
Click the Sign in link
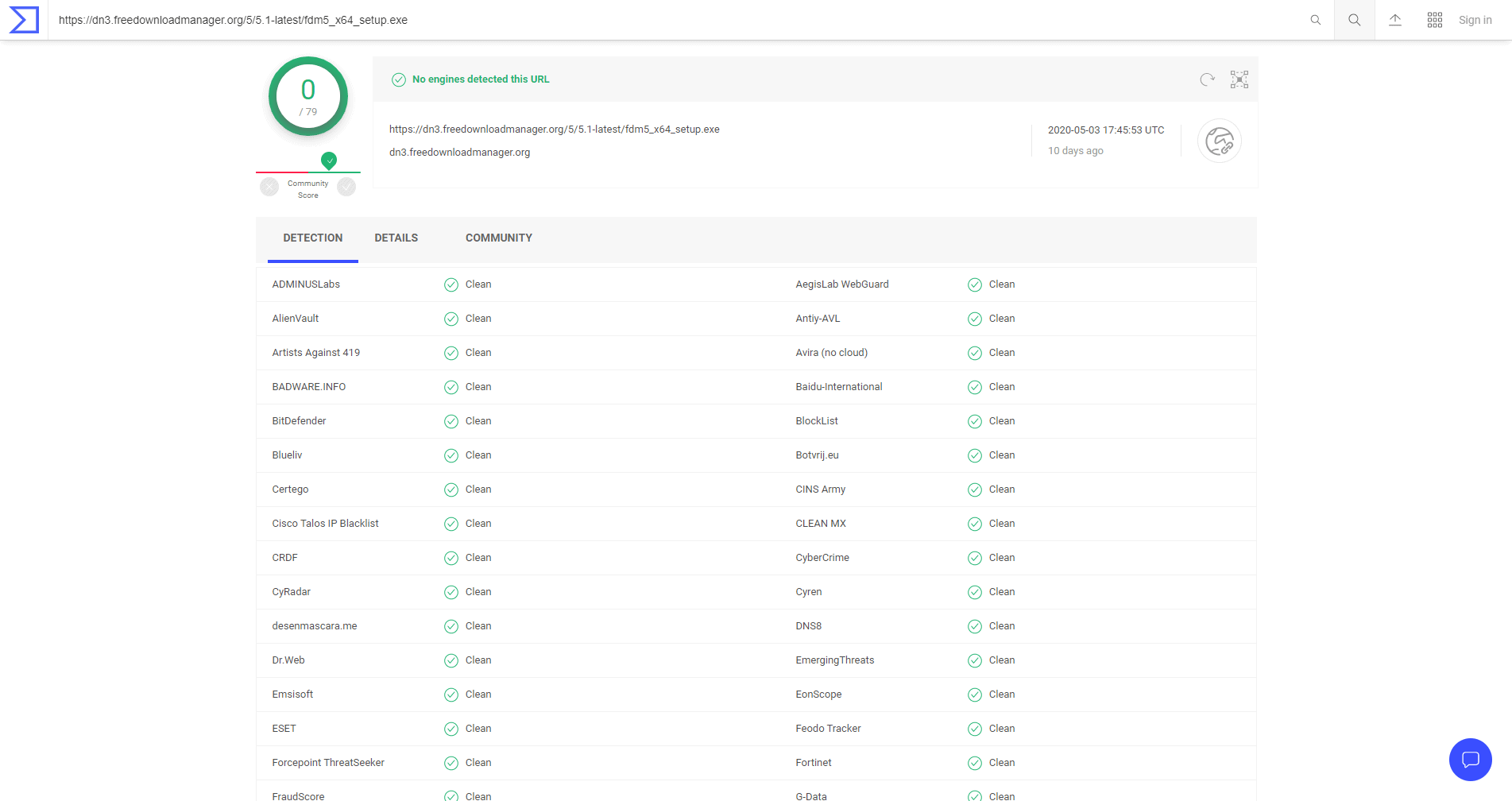click(x=1475, y=20)
